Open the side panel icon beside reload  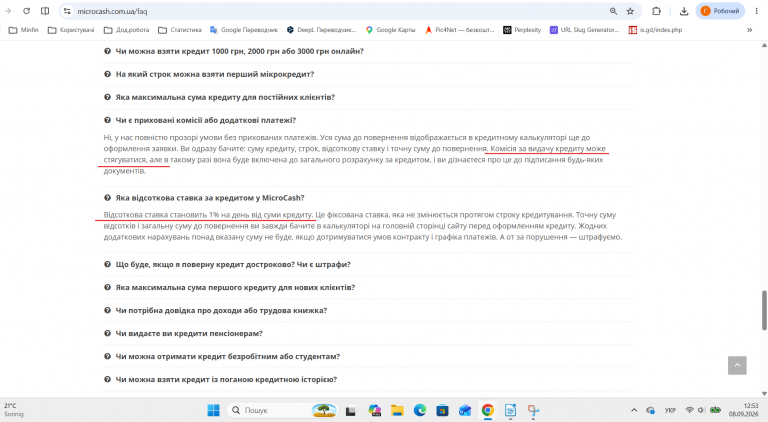point(45,11)
